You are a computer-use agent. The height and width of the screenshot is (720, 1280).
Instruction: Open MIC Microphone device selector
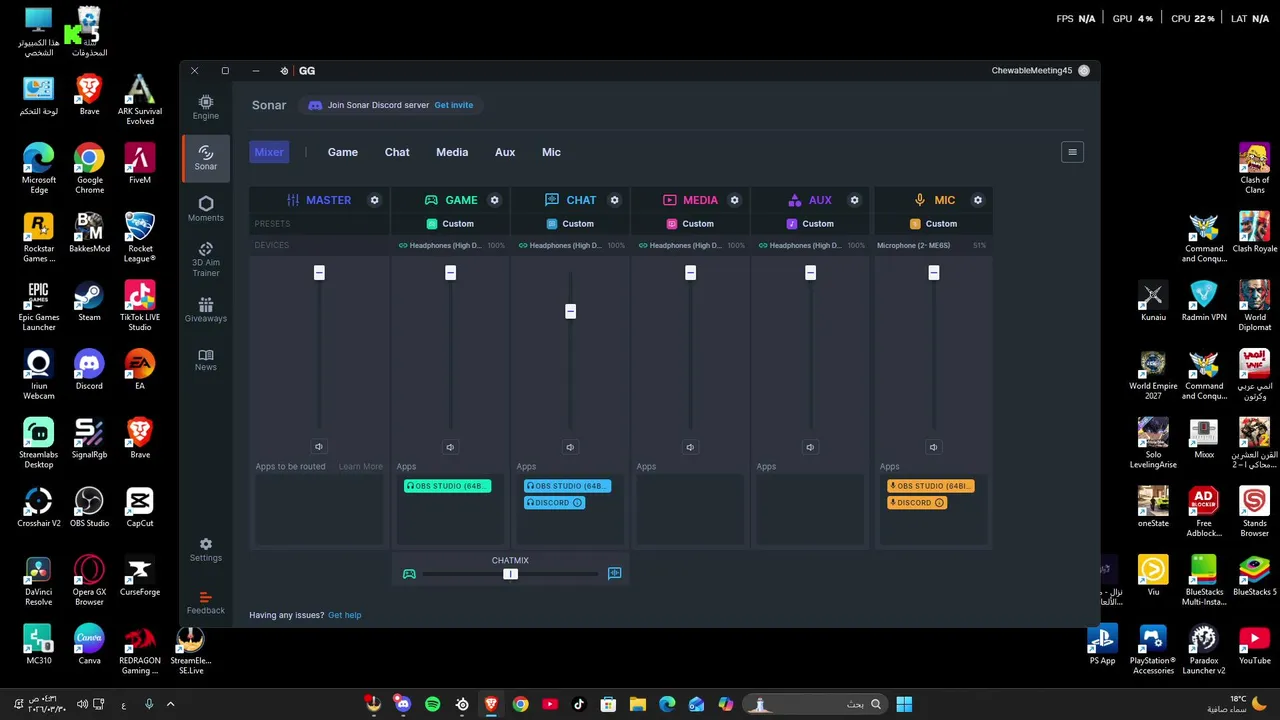tap(932, 245)
